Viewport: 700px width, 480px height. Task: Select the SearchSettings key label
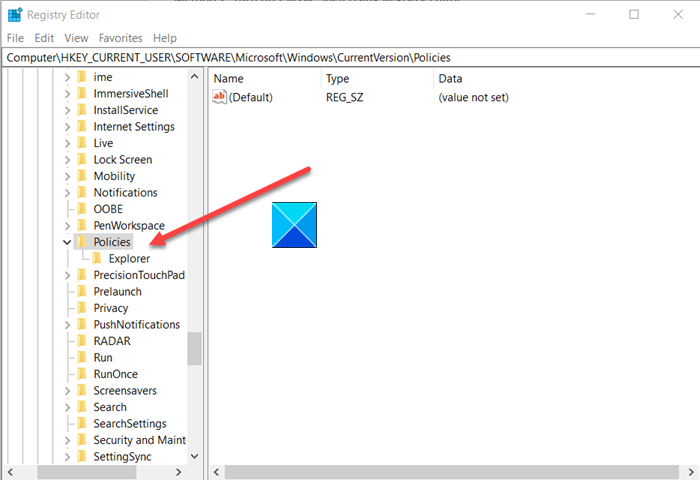[x=130, y=424]
